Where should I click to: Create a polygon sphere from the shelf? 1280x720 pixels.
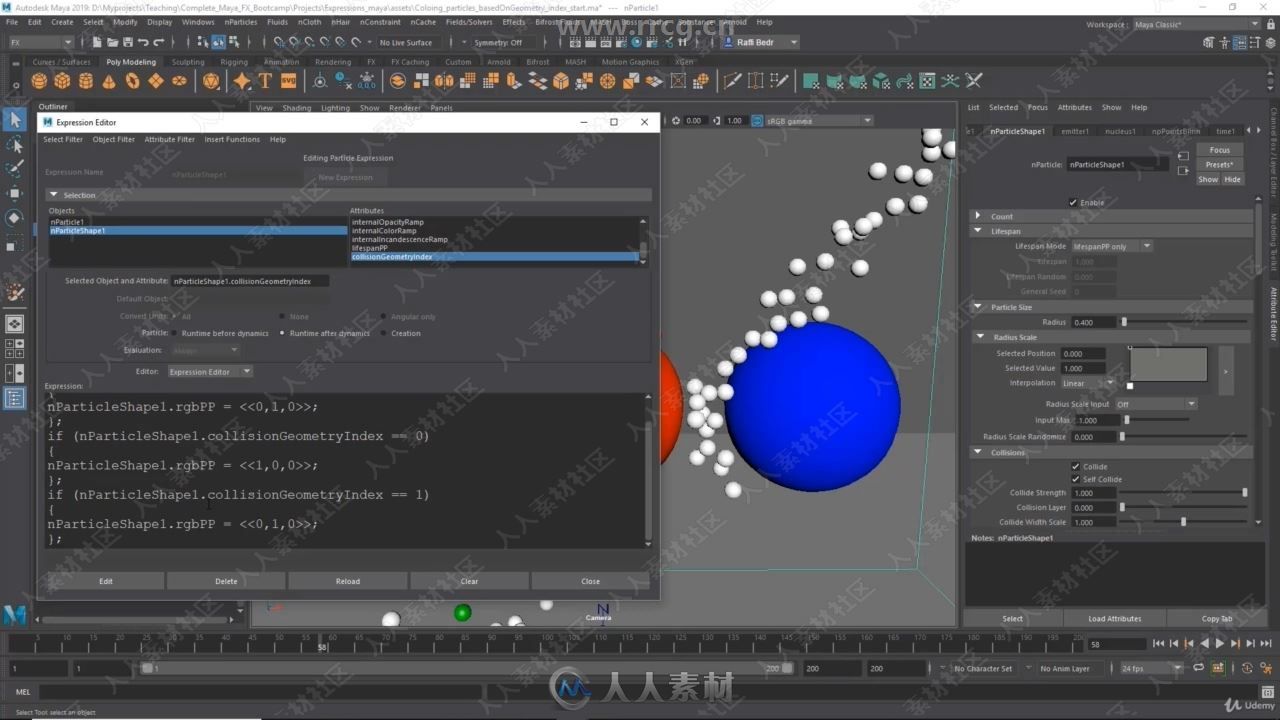click(39, 81)
